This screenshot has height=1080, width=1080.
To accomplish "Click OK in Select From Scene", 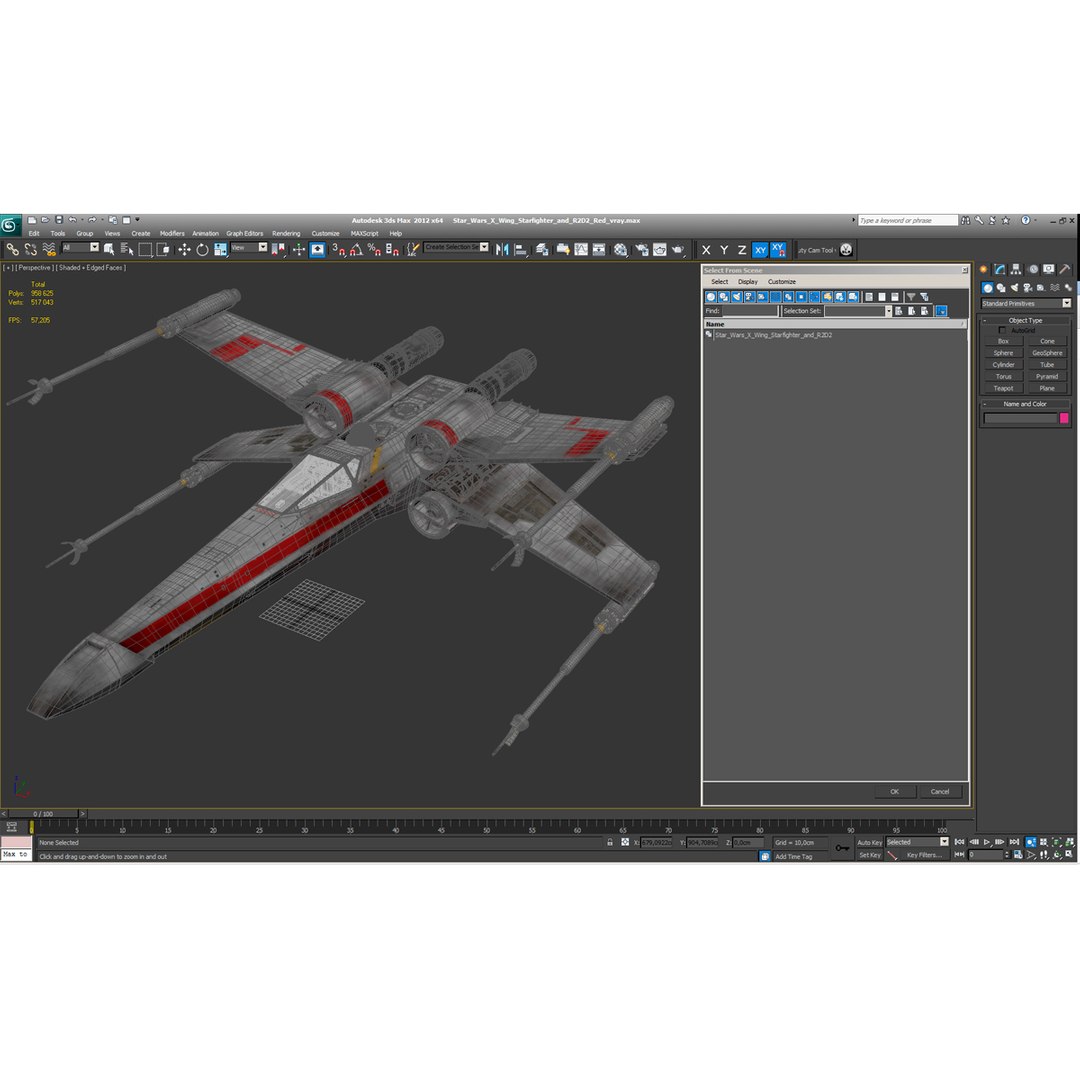I will (894, 791).
